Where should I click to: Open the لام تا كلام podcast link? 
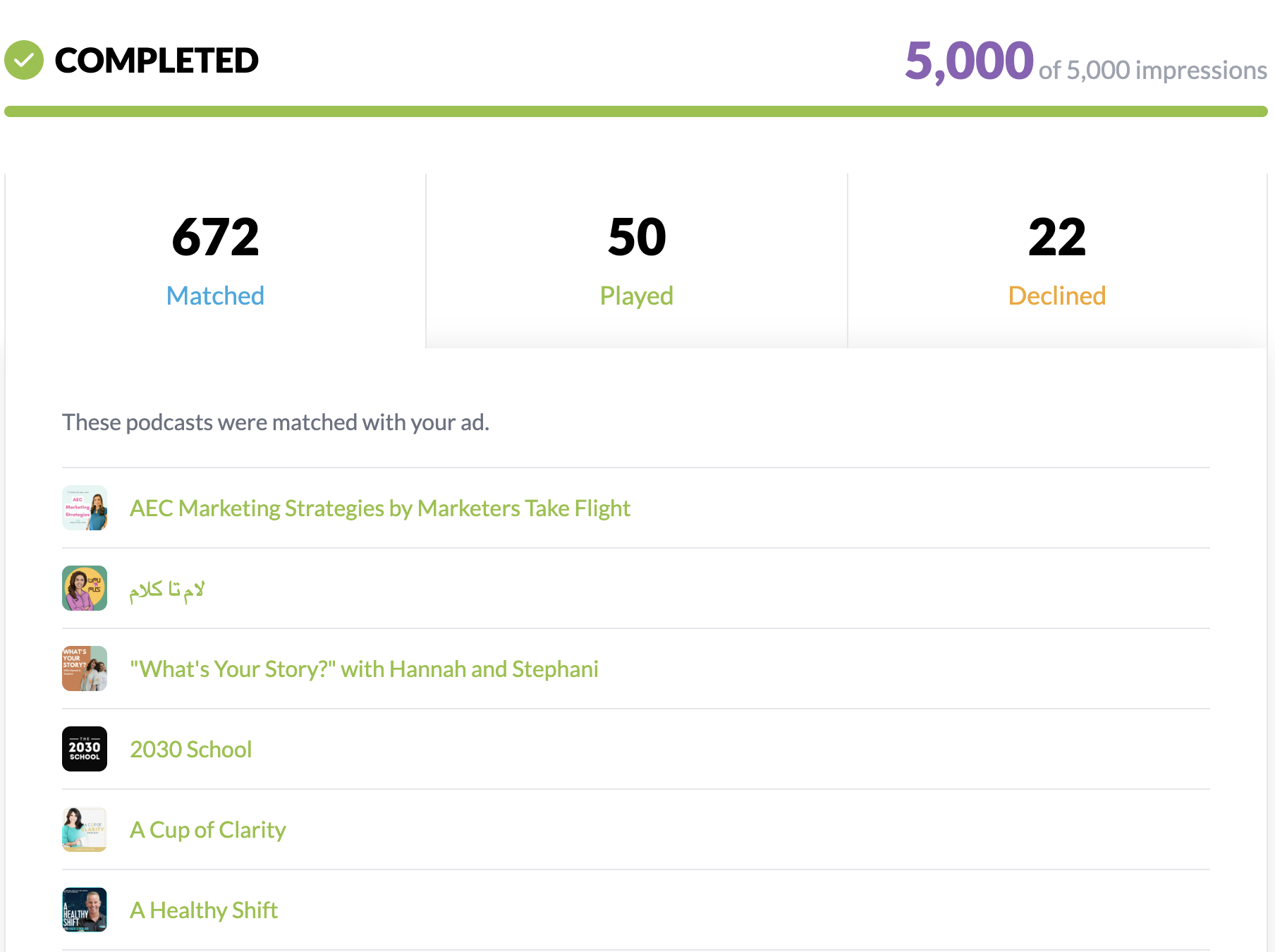pyautogui.click(x=167, y=587)
